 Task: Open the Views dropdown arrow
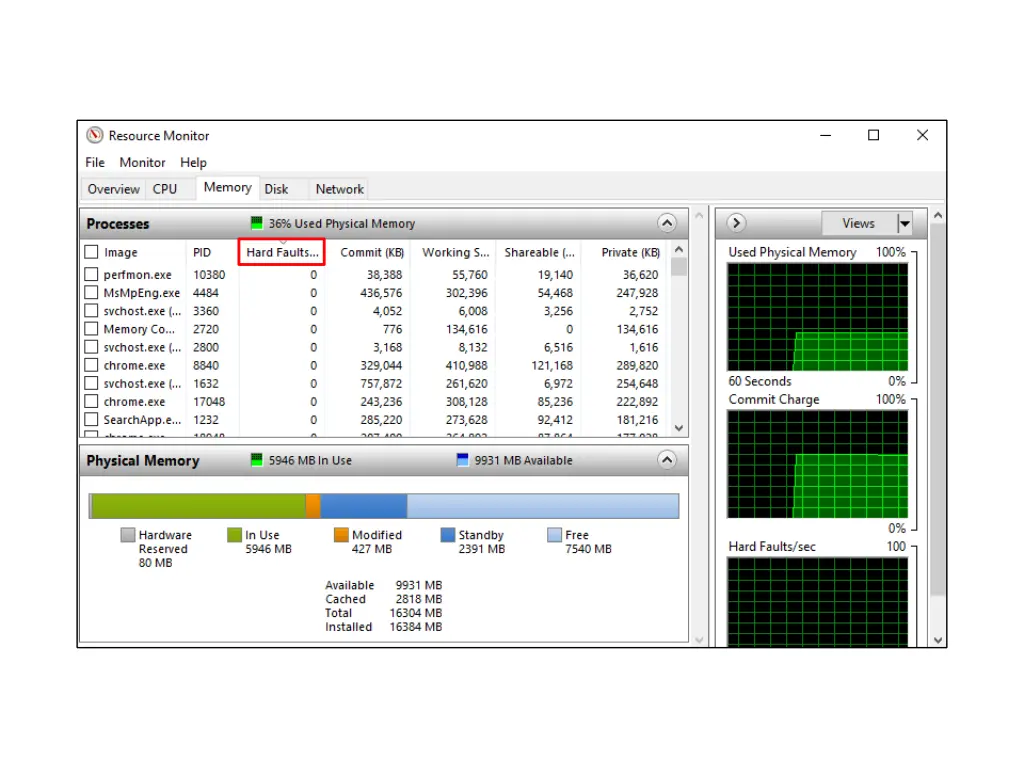point(904,223)
